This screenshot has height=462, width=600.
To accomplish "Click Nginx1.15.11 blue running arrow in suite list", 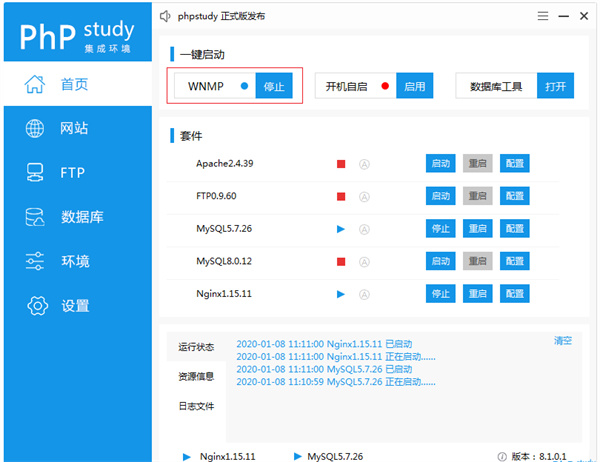I will (341, 294).
